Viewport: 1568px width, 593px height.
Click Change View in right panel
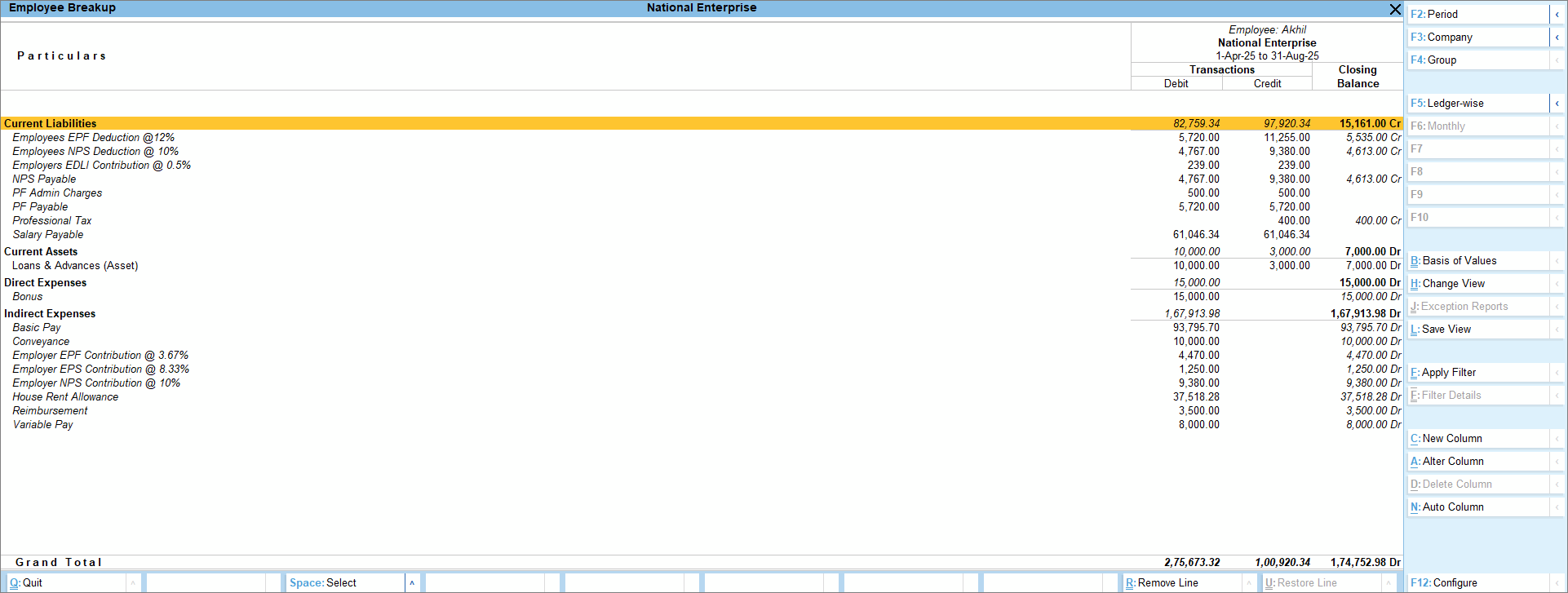[1477, 284]
